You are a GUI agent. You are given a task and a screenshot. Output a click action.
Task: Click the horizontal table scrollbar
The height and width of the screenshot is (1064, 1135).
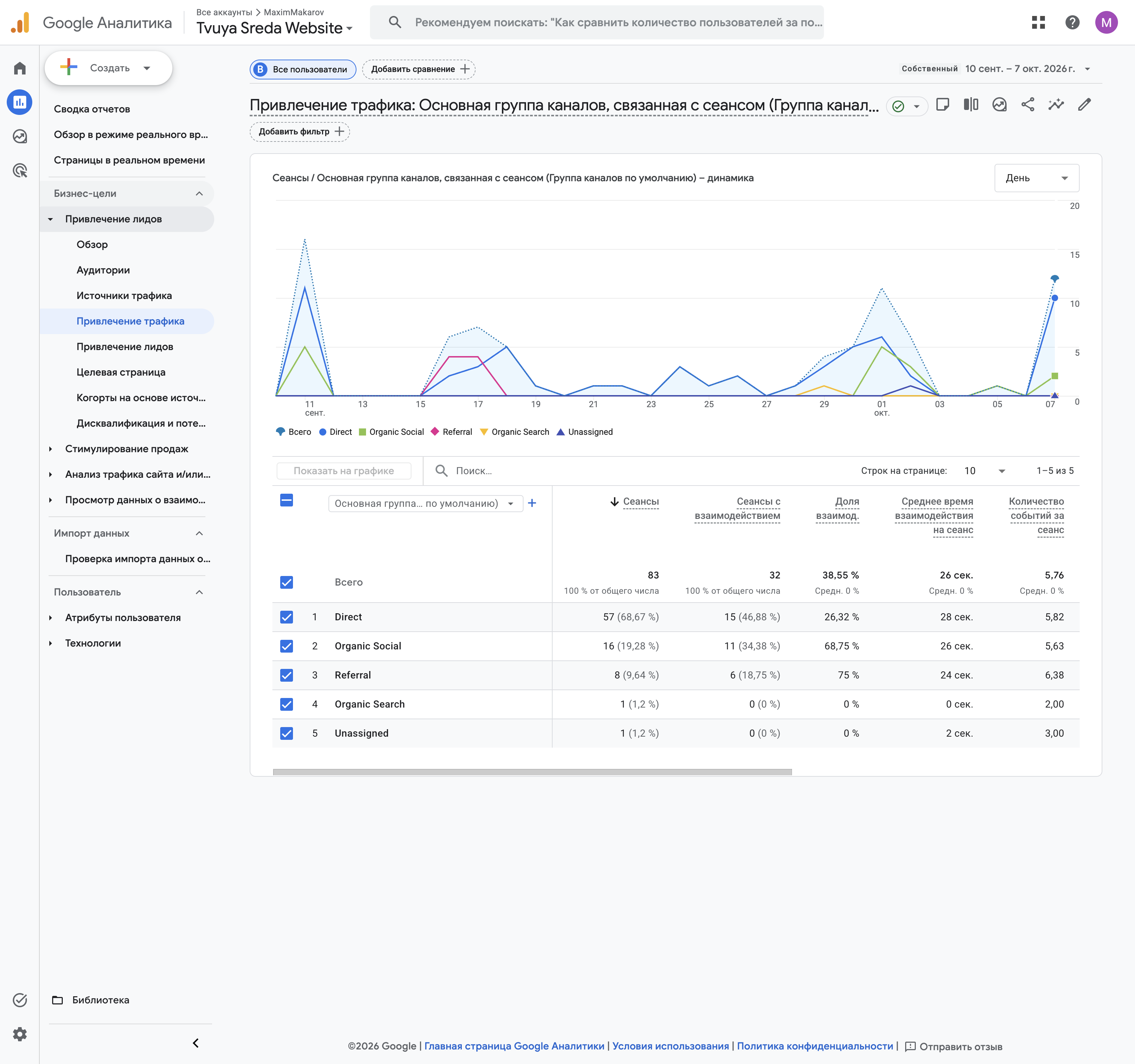(x=532, y=772)
